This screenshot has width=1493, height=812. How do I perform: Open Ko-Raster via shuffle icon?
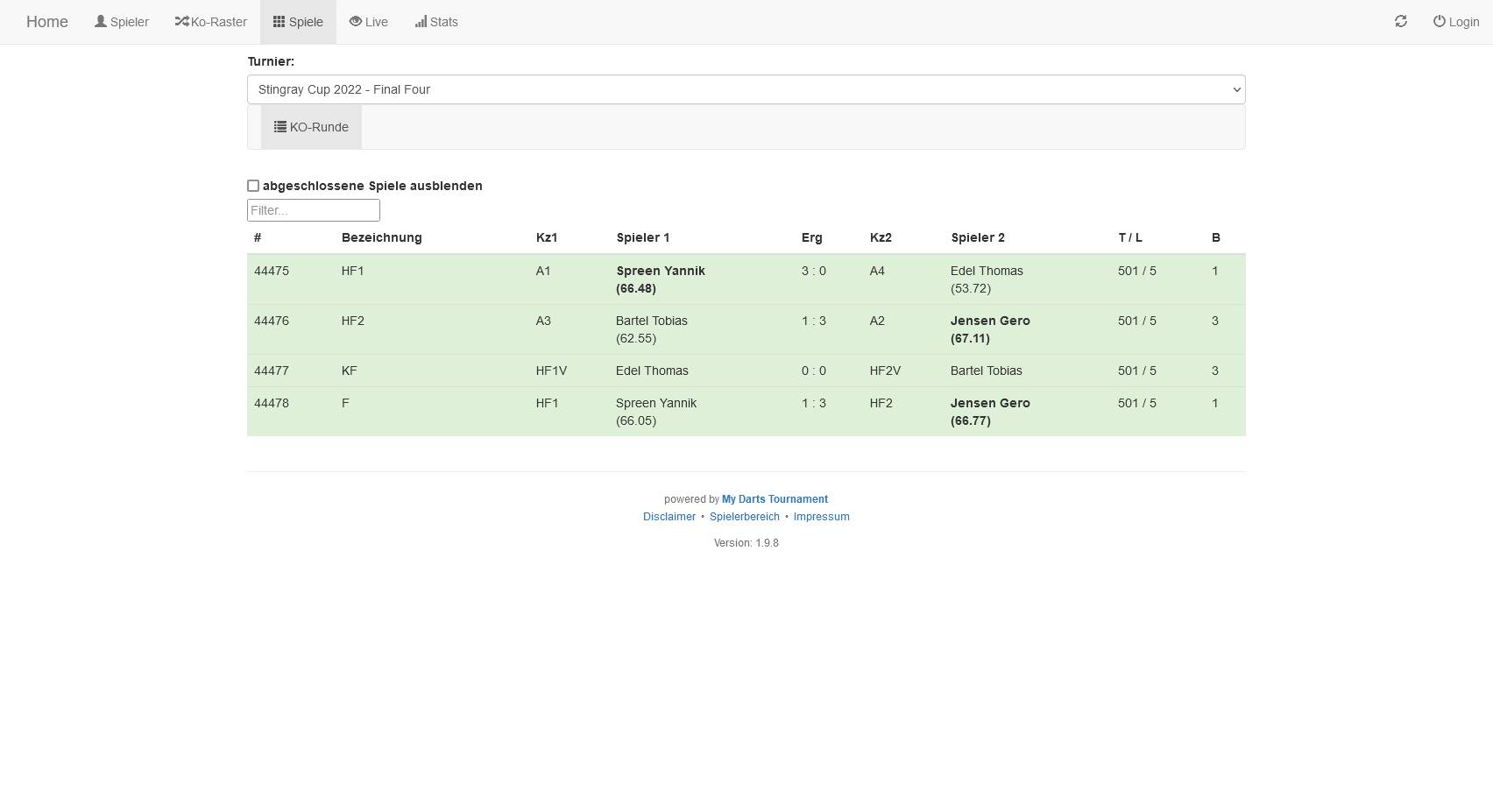(x=181, y=22)
